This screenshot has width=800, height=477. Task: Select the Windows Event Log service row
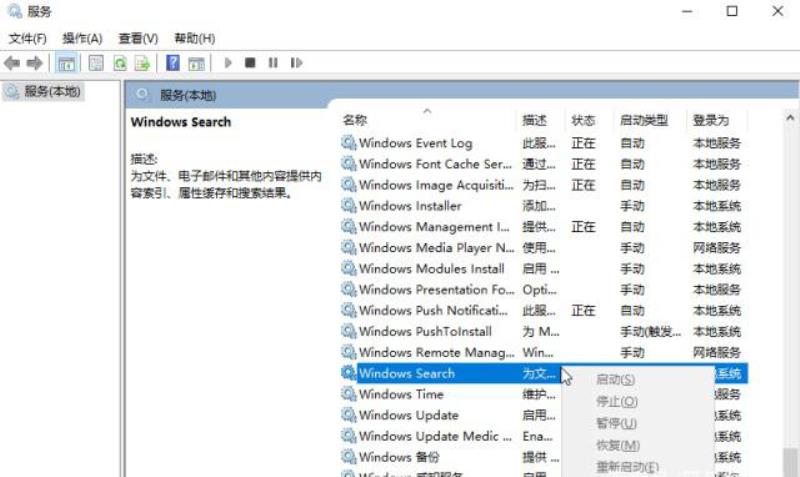[x=543, y=143]
